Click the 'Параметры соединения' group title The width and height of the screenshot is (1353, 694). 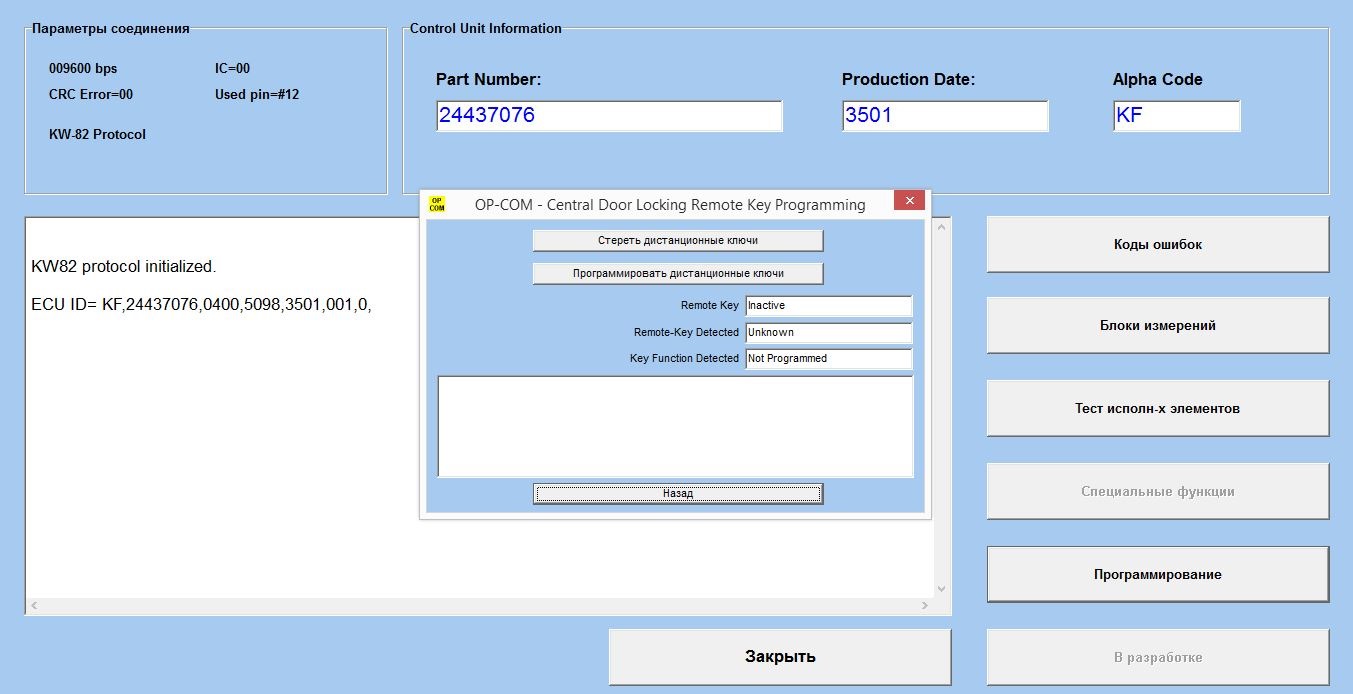tap(110, 28)
